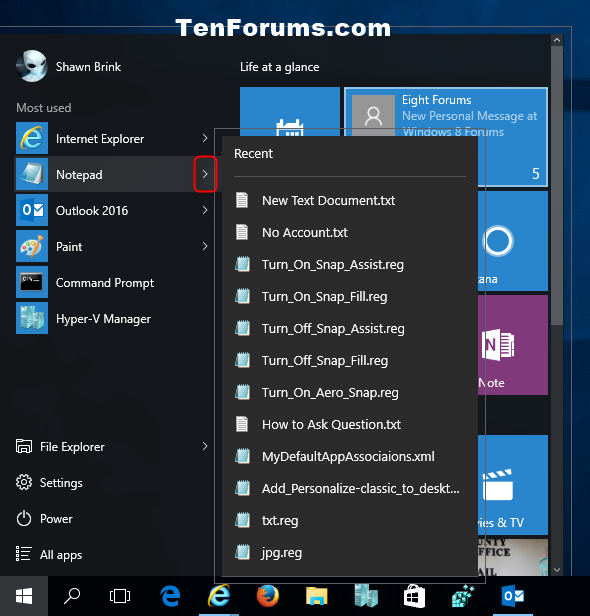Click the Shawn Brink user avatar
The width and height of the screenshot is (590, 616).
tap(32, 66)
